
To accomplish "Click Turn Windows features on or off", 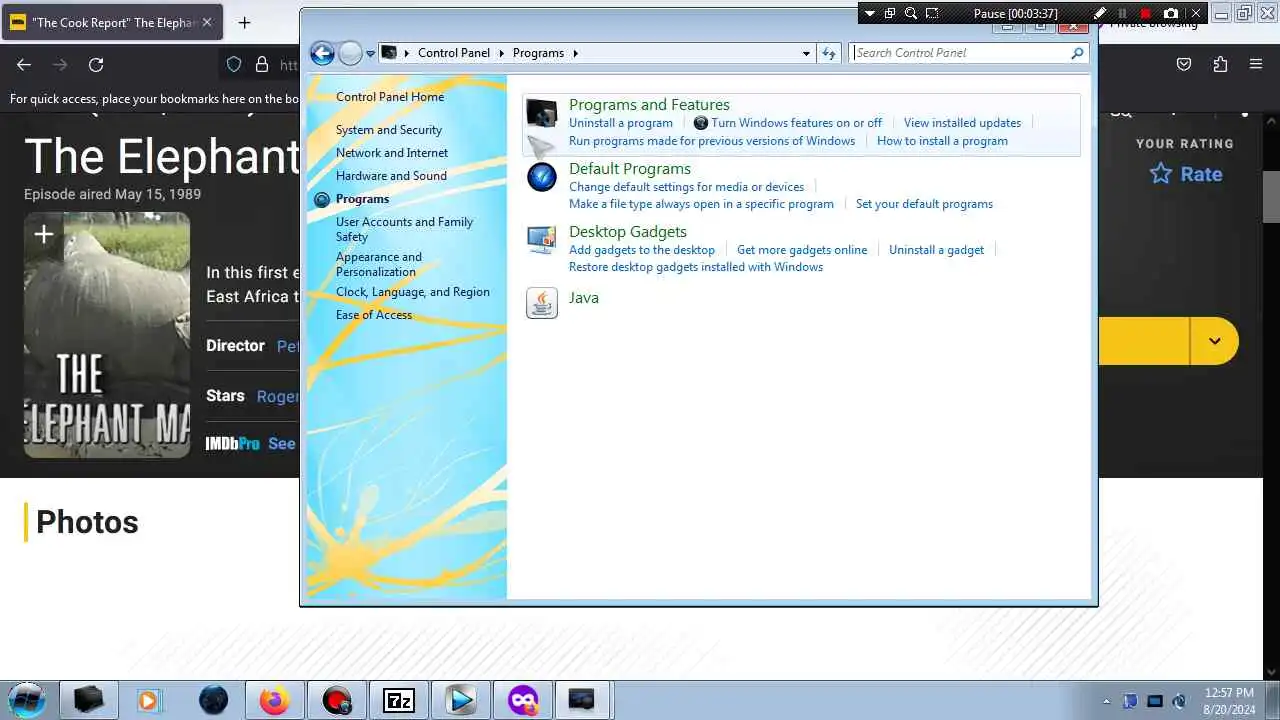I will (796, 123).
